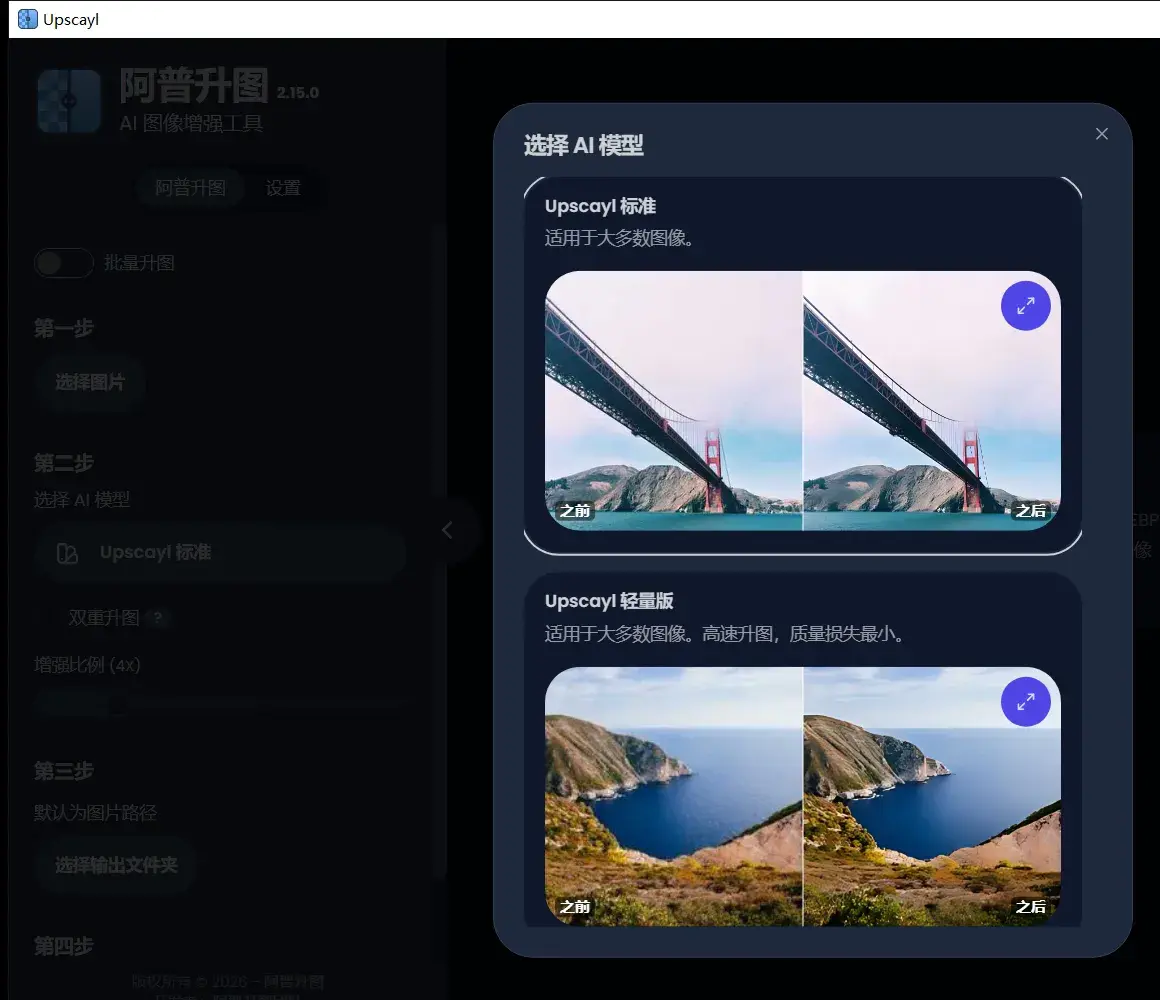Close the 选择 AI 模型 dialog
The image size is (1160, 1000).
click(x=1102, y=134)
